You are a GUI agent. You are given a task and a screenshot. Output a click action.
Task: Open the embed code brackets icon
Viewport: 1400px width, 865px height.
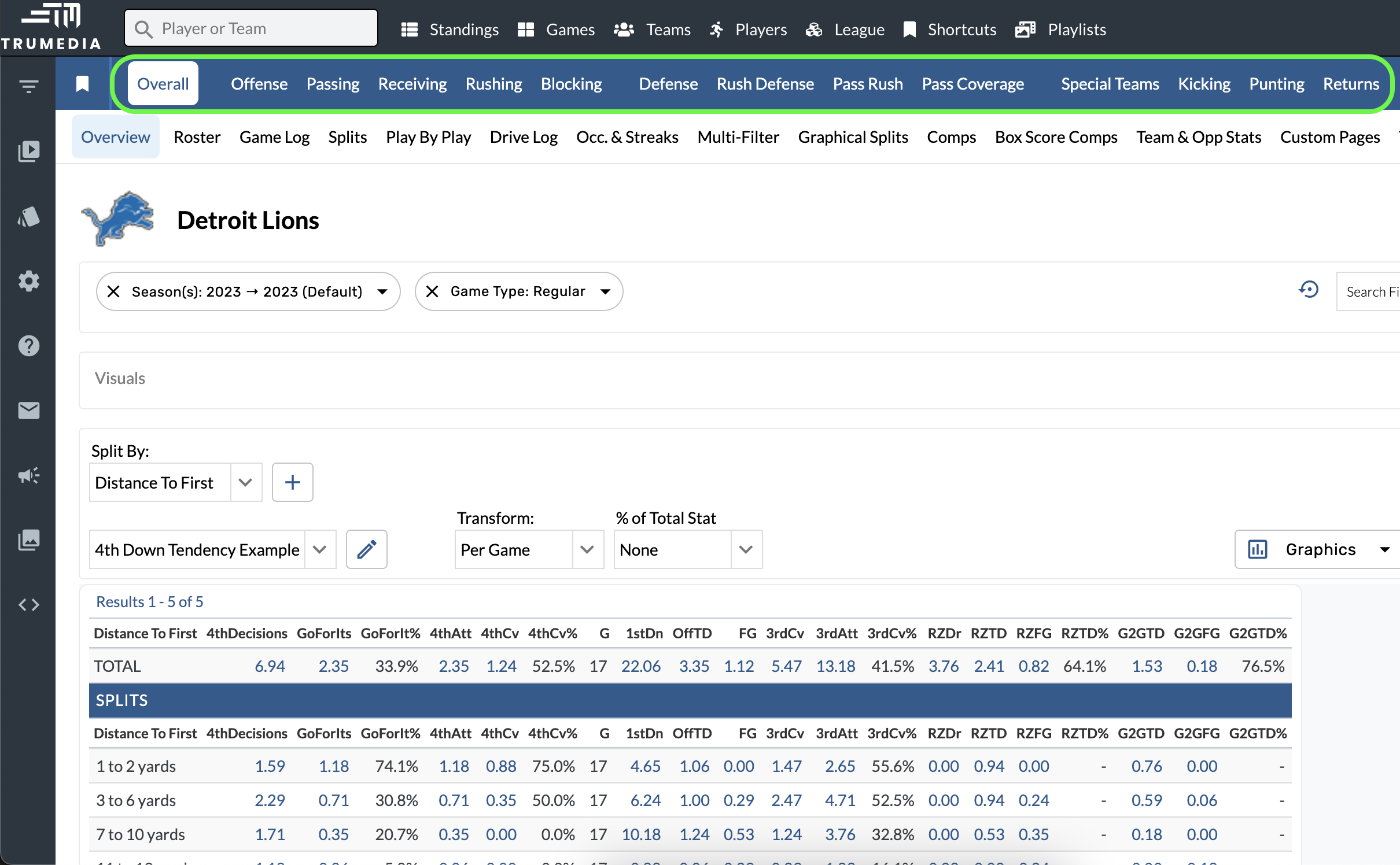click(x=28, y=605)
